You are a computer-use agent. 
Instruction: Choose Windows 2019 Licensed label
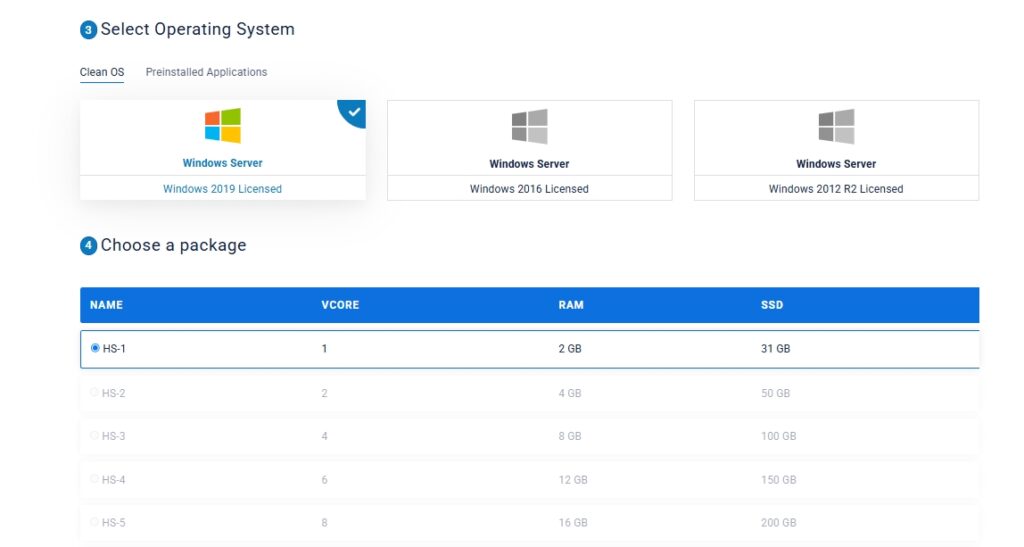(222, 189)
